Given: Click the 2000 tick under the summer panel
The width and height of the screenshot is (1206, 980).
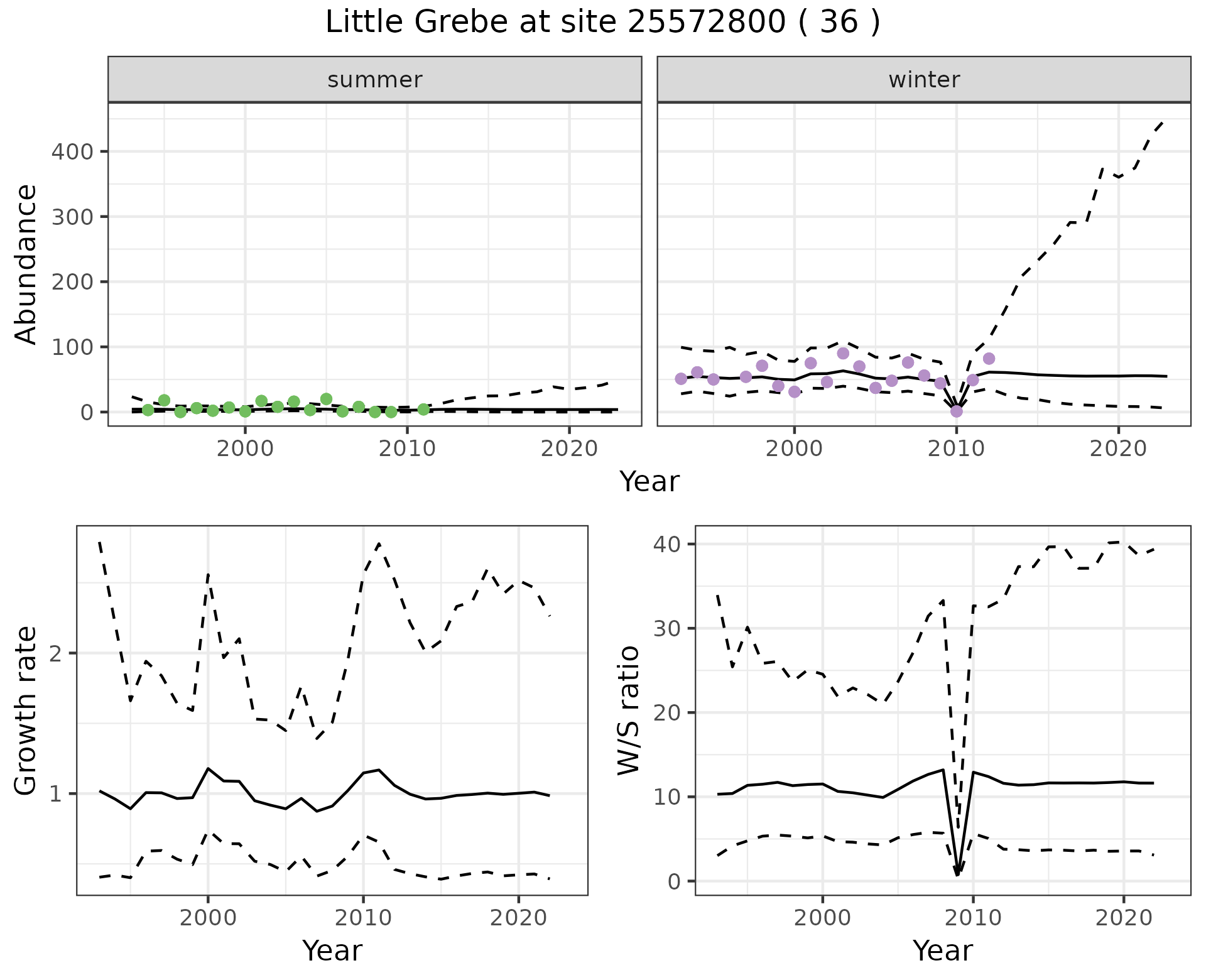Looking at the screenshot, I should [245, 449].
